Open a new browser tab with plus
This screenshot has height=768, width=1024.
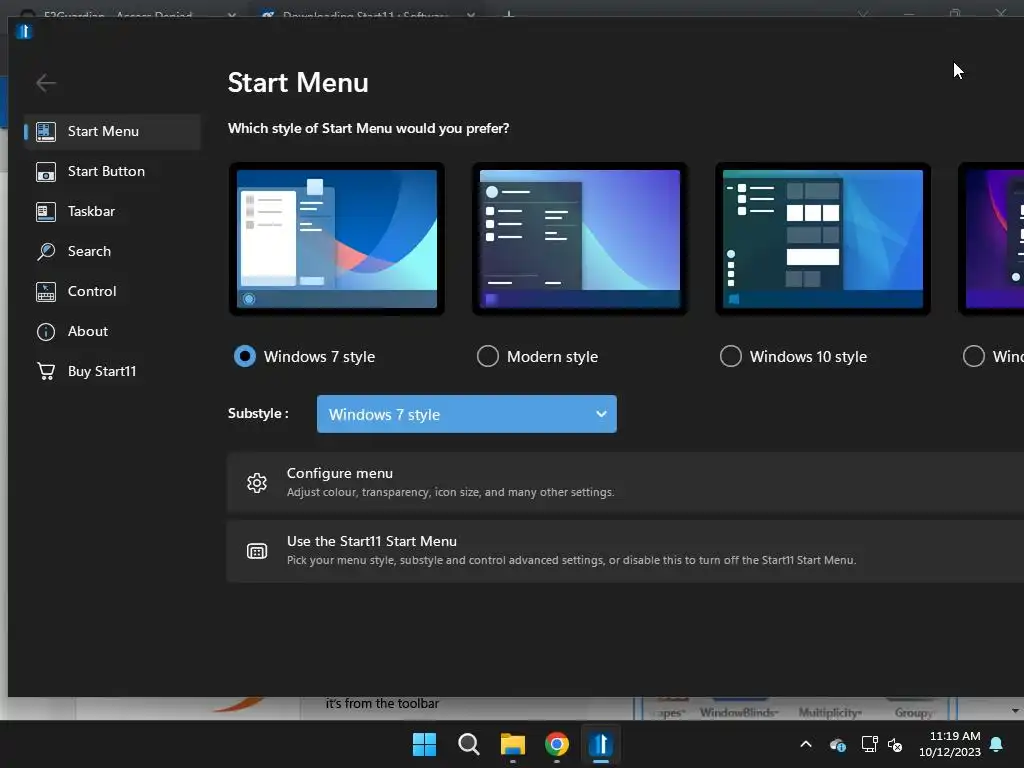[509, 14]
